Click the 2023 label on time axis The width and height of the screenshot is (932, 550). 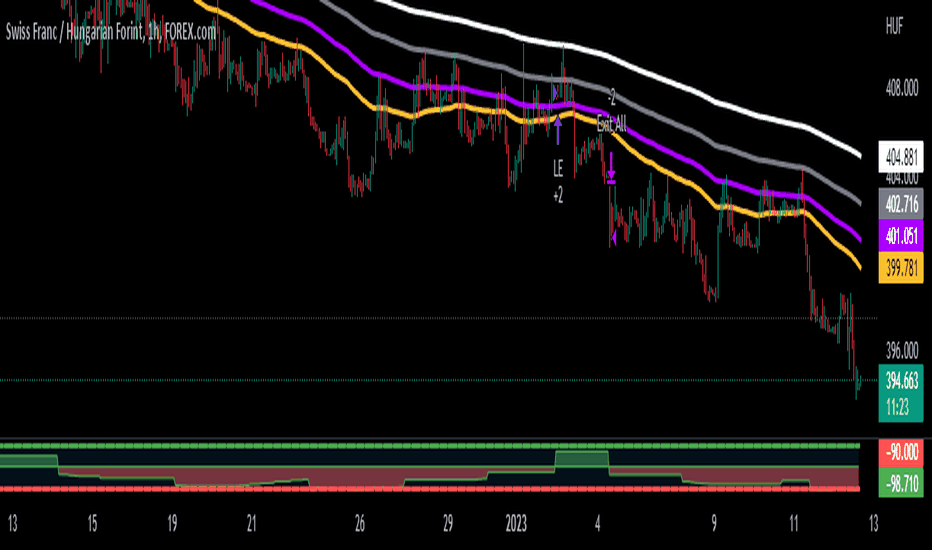coord(516,524)
